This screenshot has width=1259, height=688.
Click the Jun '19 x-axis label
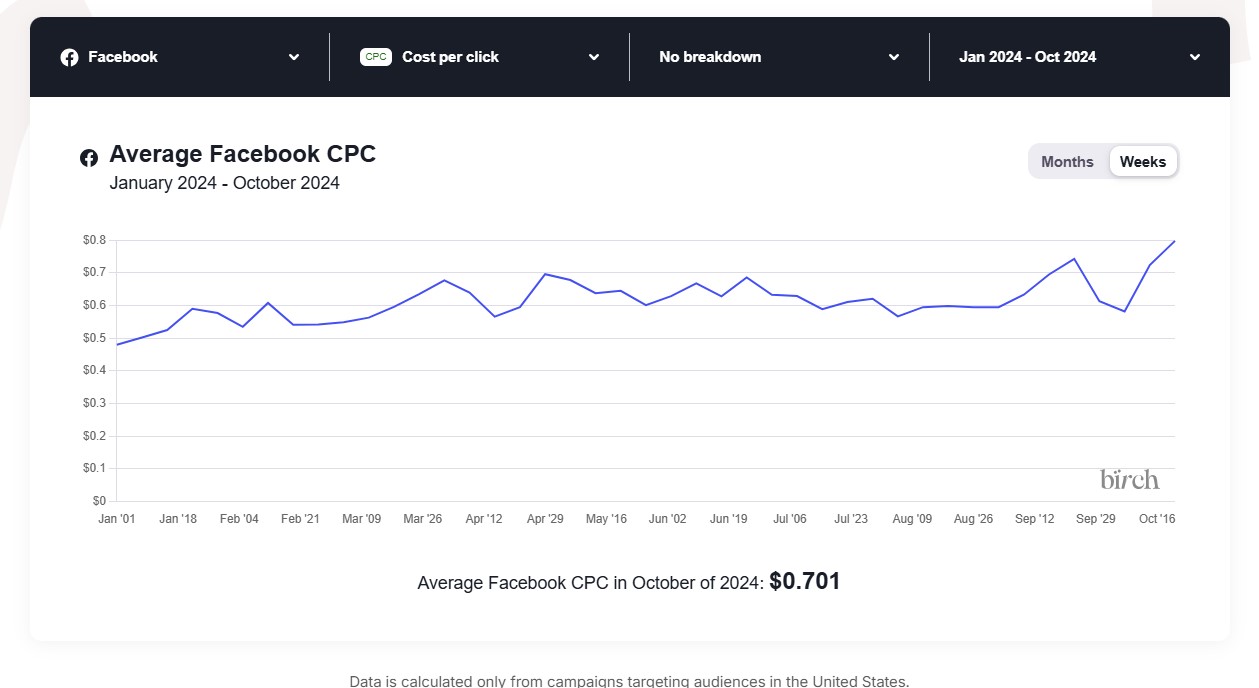728,519
